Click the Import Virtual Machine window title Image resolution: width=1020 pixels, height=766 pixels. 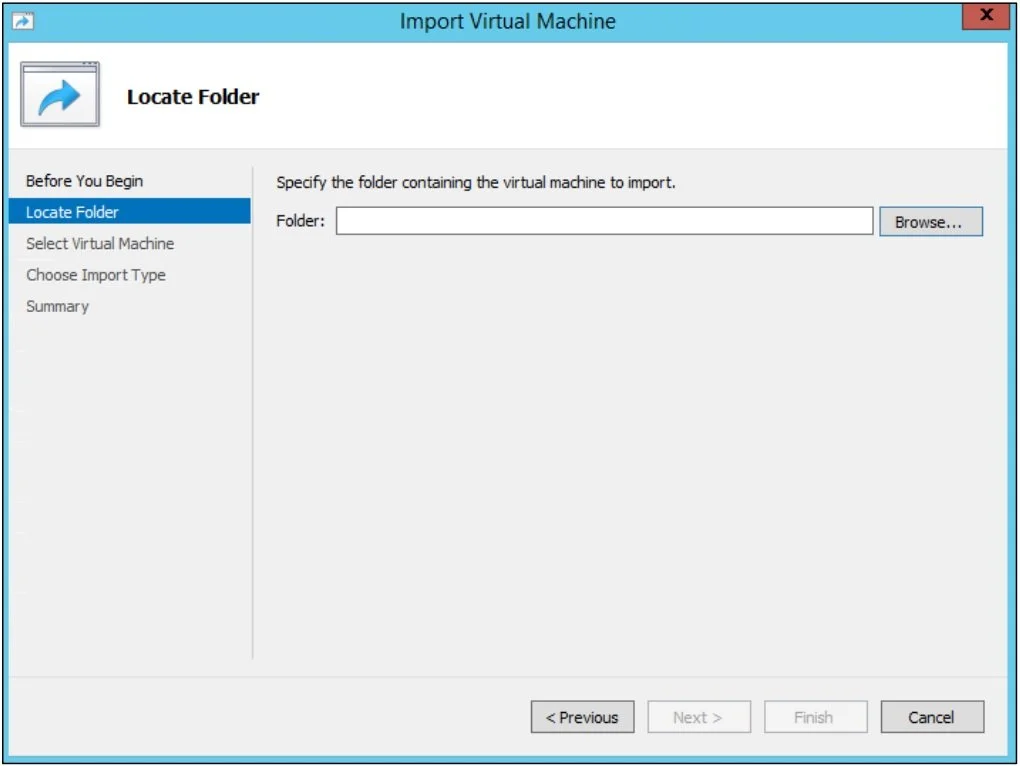coord(507,21)
